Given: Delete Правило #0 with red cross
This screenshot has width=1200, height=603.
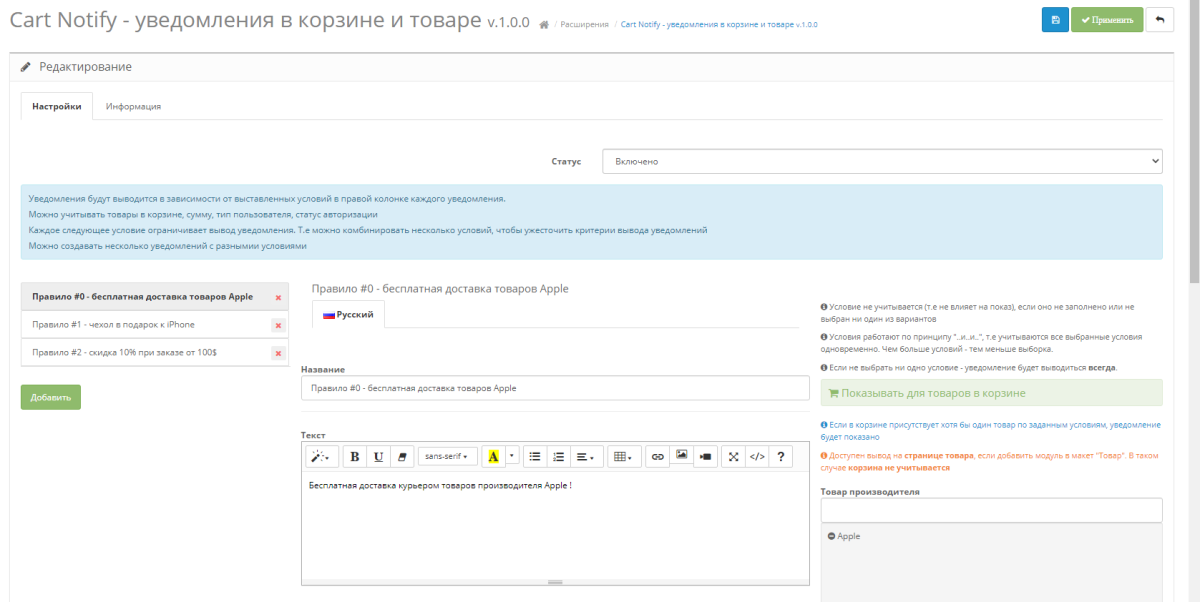Looking at the screenshot, I should (278, 298).
